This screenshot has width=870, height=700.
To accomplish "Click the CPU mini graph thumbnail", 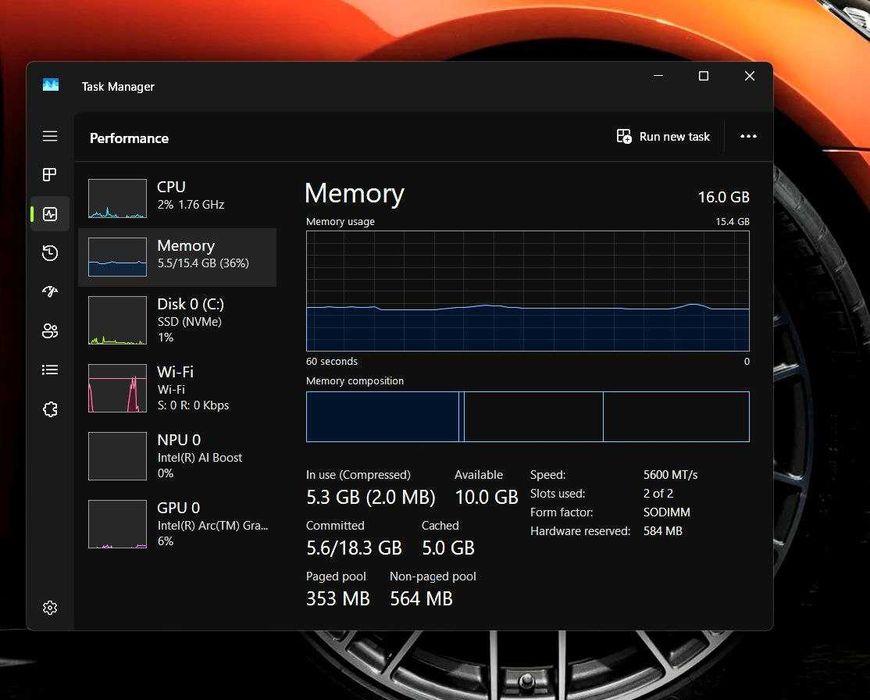I will click(x=118, y=199).
